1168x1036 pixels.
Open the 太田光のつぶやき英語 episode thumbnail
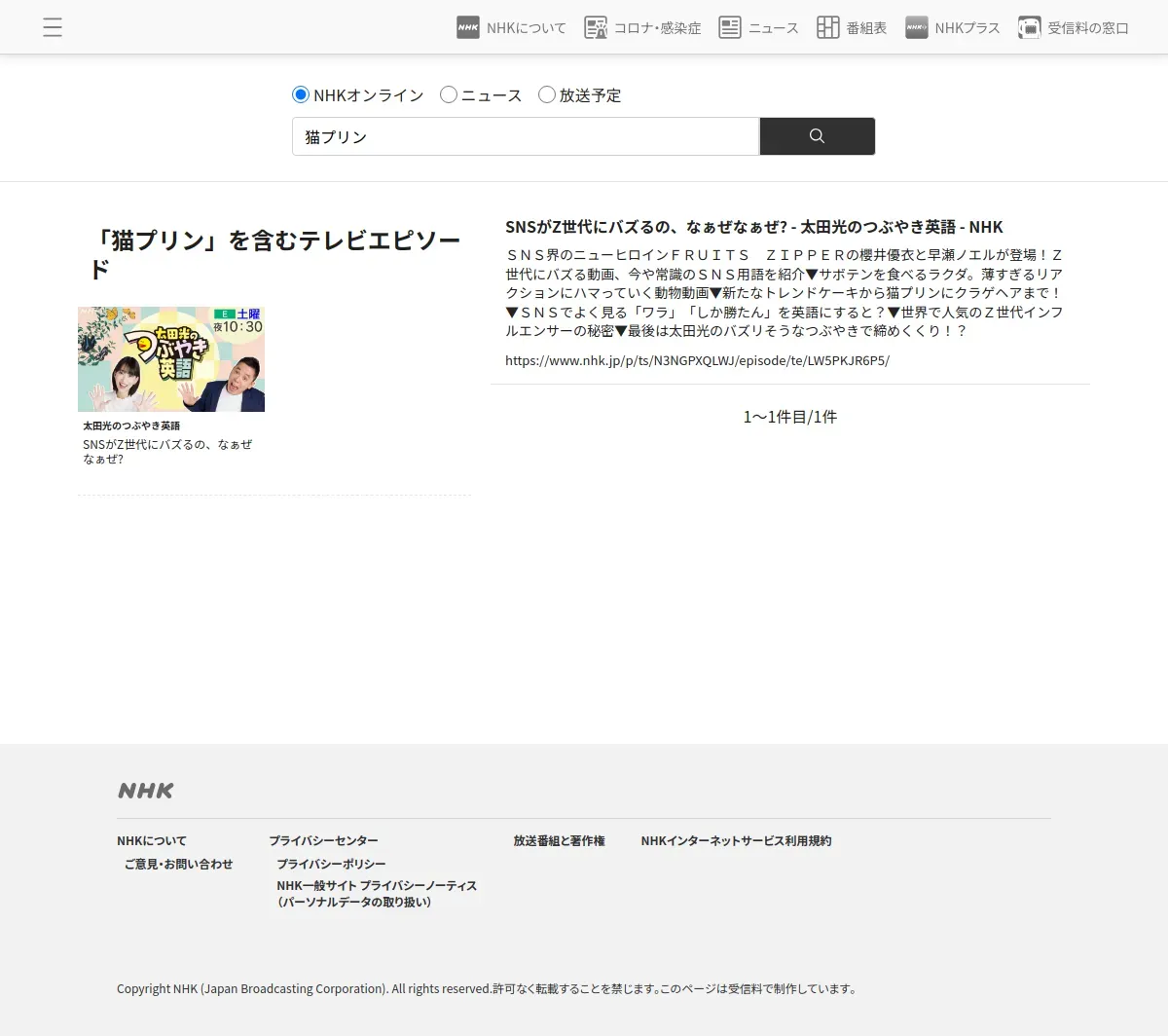click(x=171, y=359)
